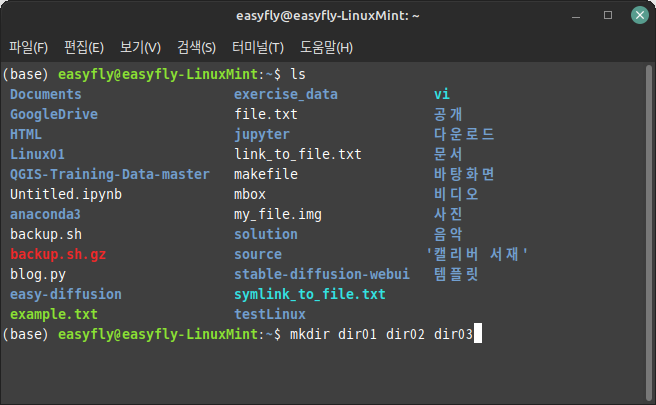Image resolution: width=656 pixels, height=405 pixels.
Task: Click the makefile entry
Action: coord(266,174)
